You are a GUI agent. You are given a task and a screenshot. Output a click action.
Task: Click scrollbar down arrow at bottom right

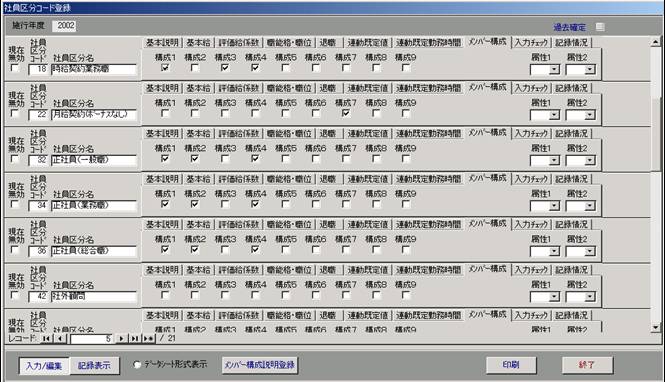656,328
